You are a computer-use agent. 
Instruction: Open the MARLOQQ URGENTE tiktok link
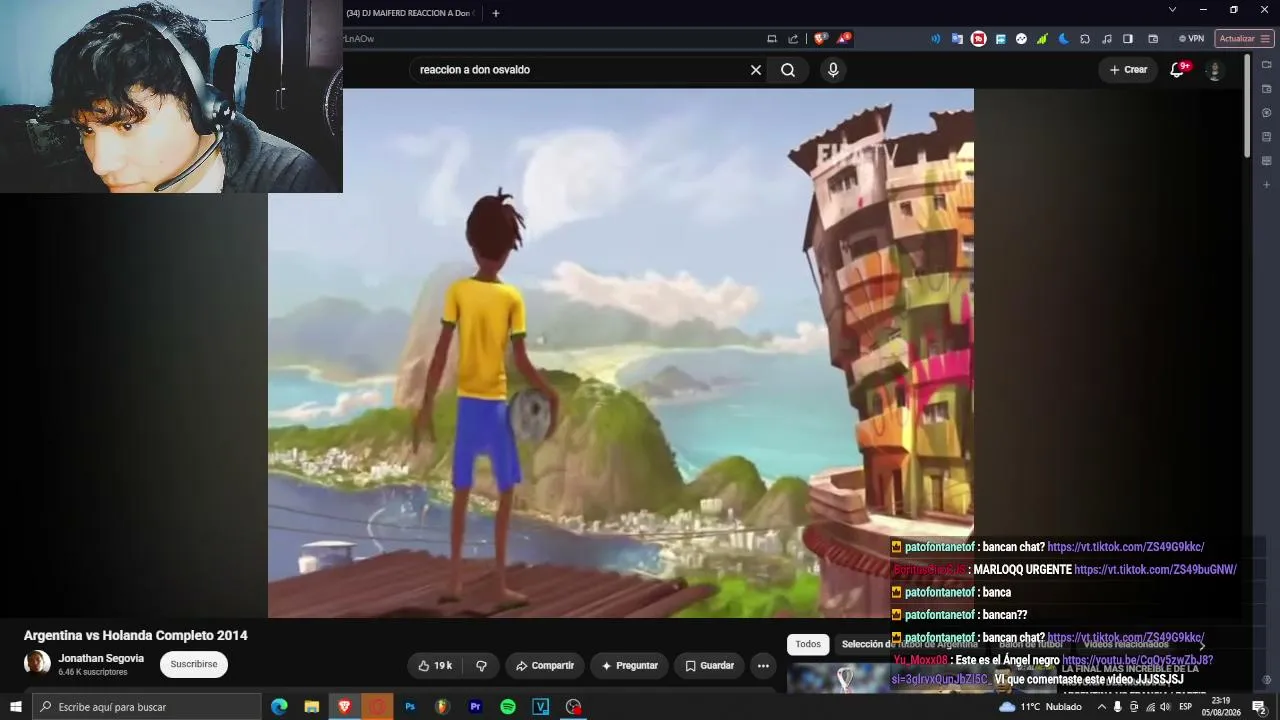point(1155,570)
